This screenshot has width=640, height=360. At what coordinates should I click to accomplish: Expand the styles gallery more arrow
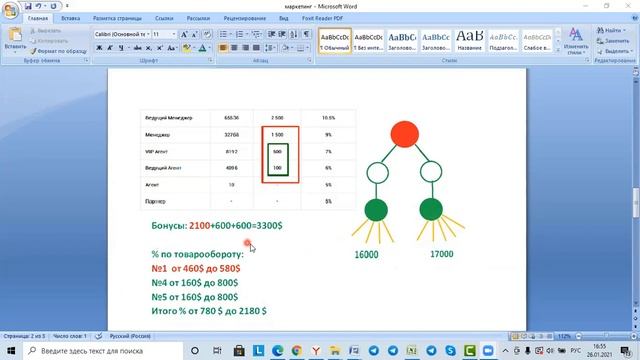(x=558, y=50)
